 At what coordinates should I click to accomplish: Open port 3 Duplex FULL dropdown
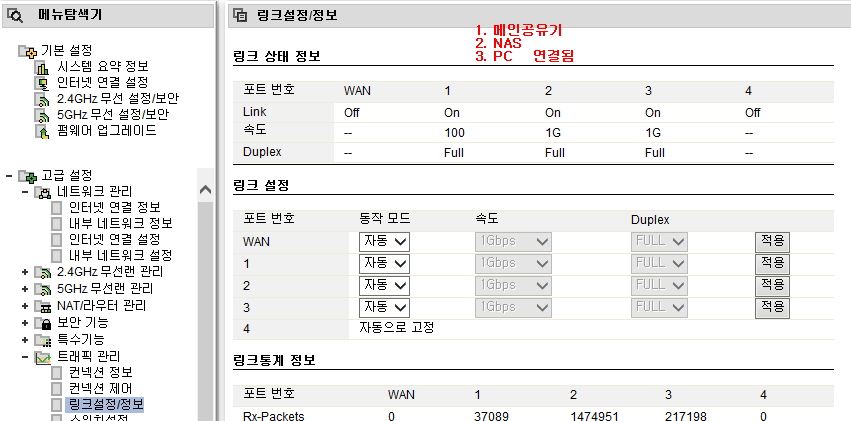coord(659,308)
